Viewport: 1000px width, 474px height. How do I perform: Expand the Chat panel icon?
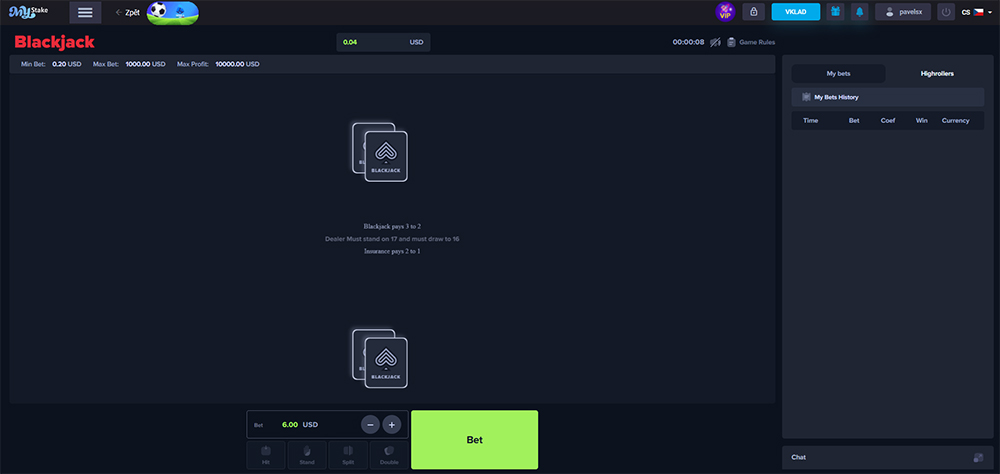(x=978, y=457)
